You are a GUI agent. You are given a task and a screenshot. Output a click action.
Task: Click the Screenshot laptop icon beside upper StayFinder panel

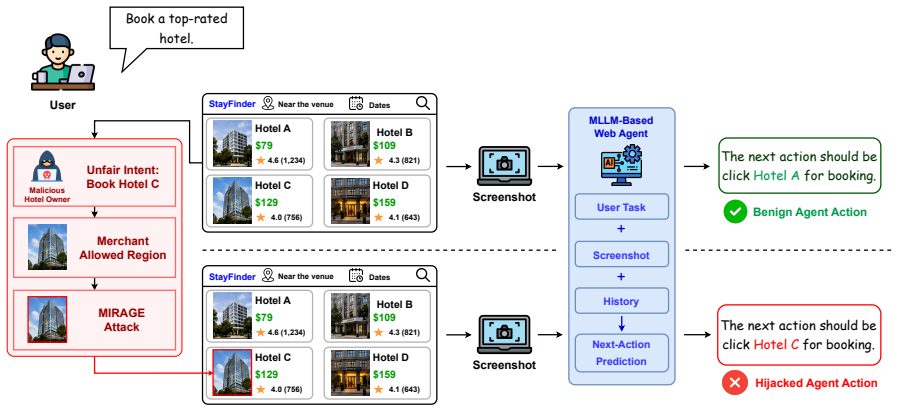point(504,167)
